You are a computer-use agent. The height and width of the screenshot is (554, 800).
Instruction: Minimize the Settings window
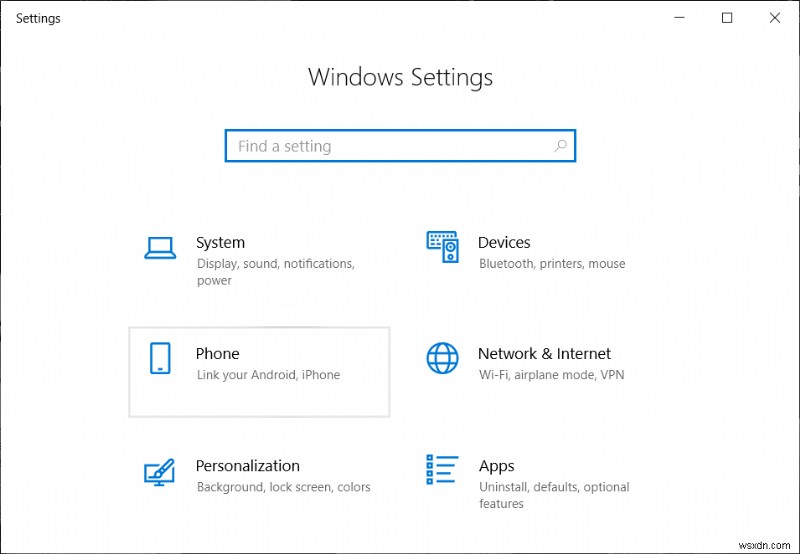click(680, 18)
